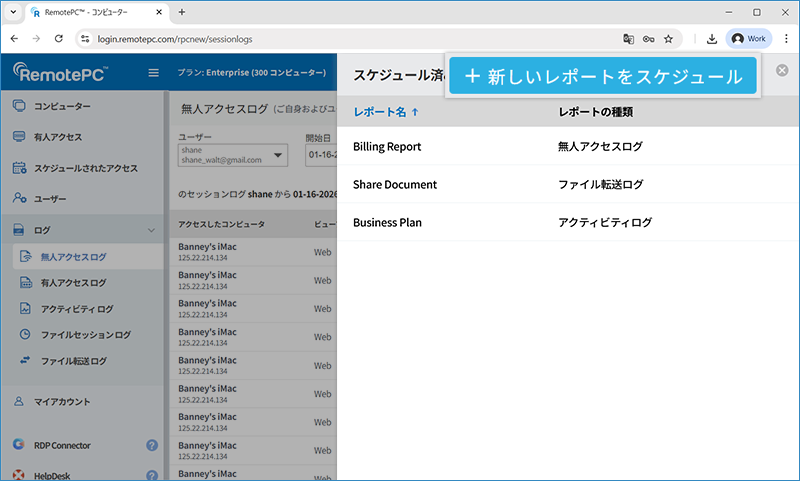Open the Share Document entry
Viewport: 800px width, 481px height.
[395, 184]
